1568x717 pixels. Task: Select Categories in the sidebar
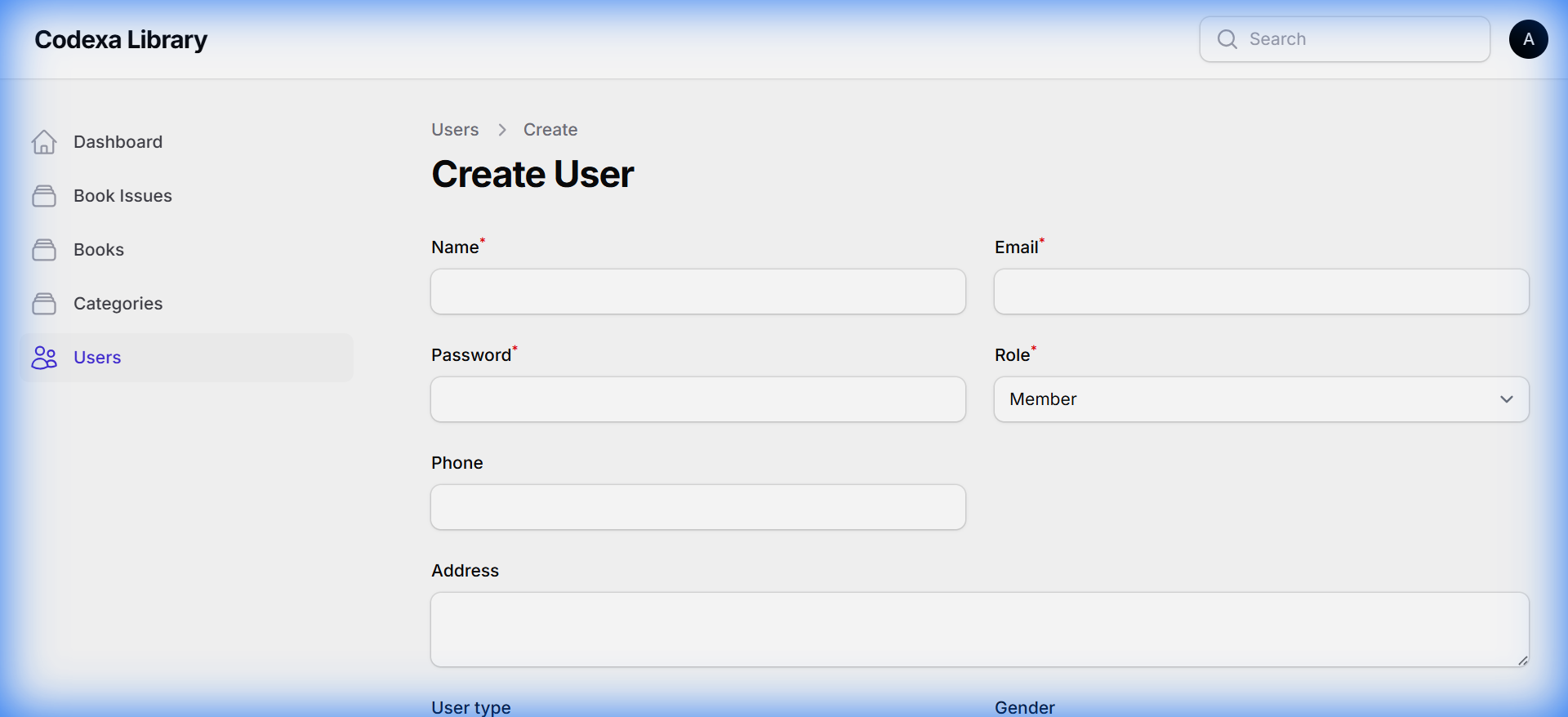(x=118, y=304)
